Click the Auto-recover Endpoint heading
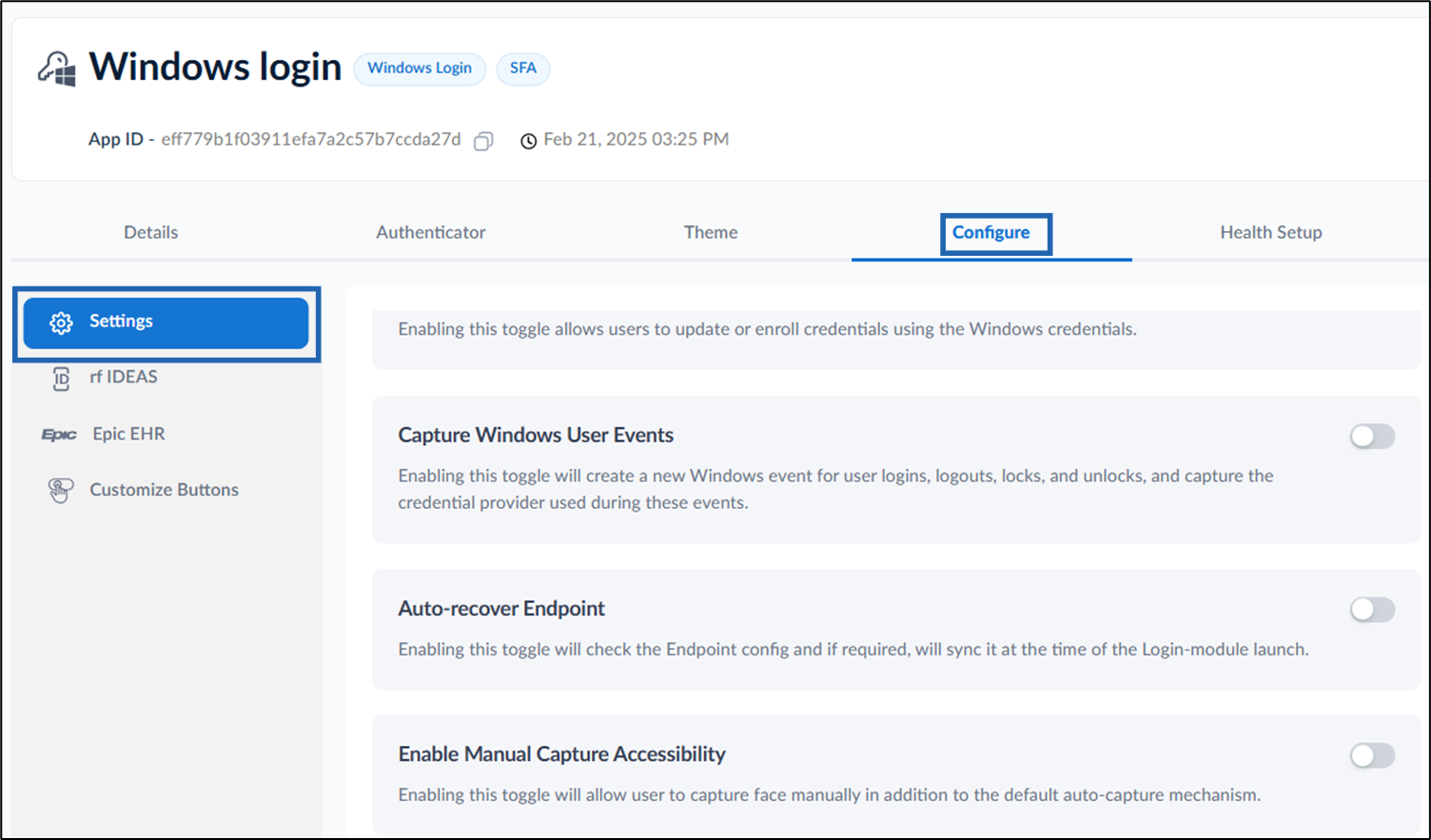 click(x=501, y=608)
